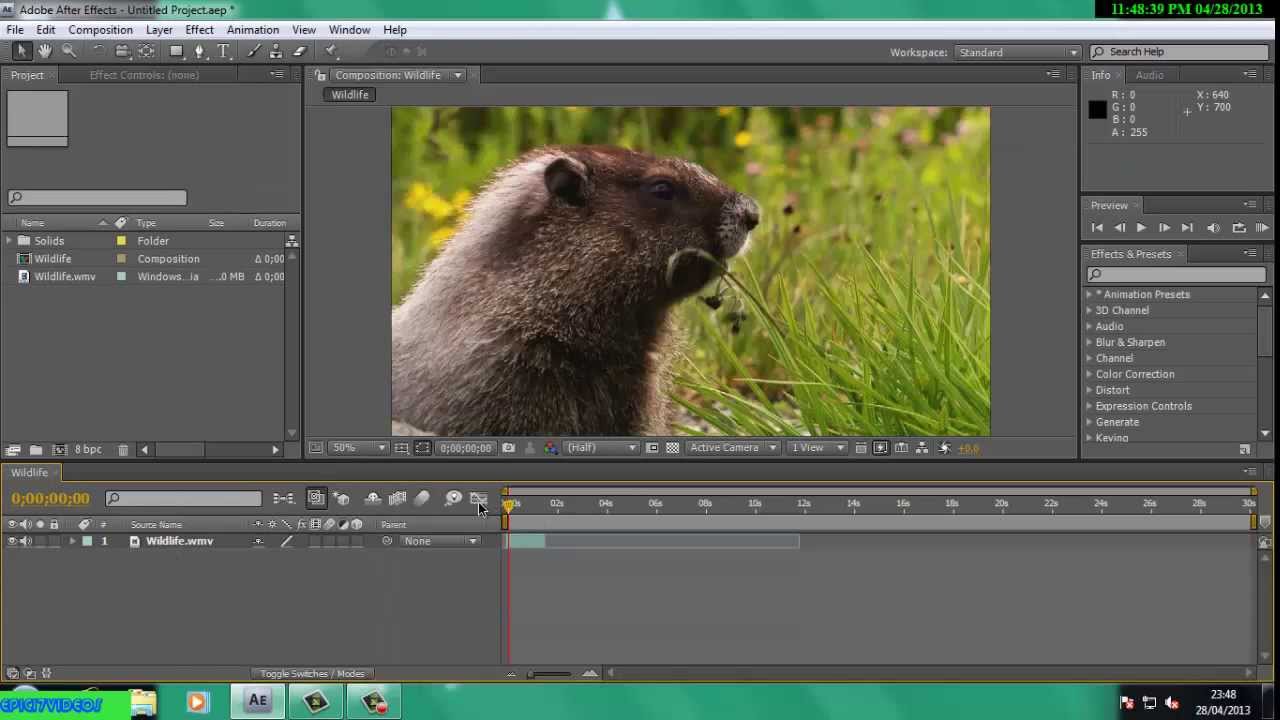Open the Graph Editor

click(478, 498)
